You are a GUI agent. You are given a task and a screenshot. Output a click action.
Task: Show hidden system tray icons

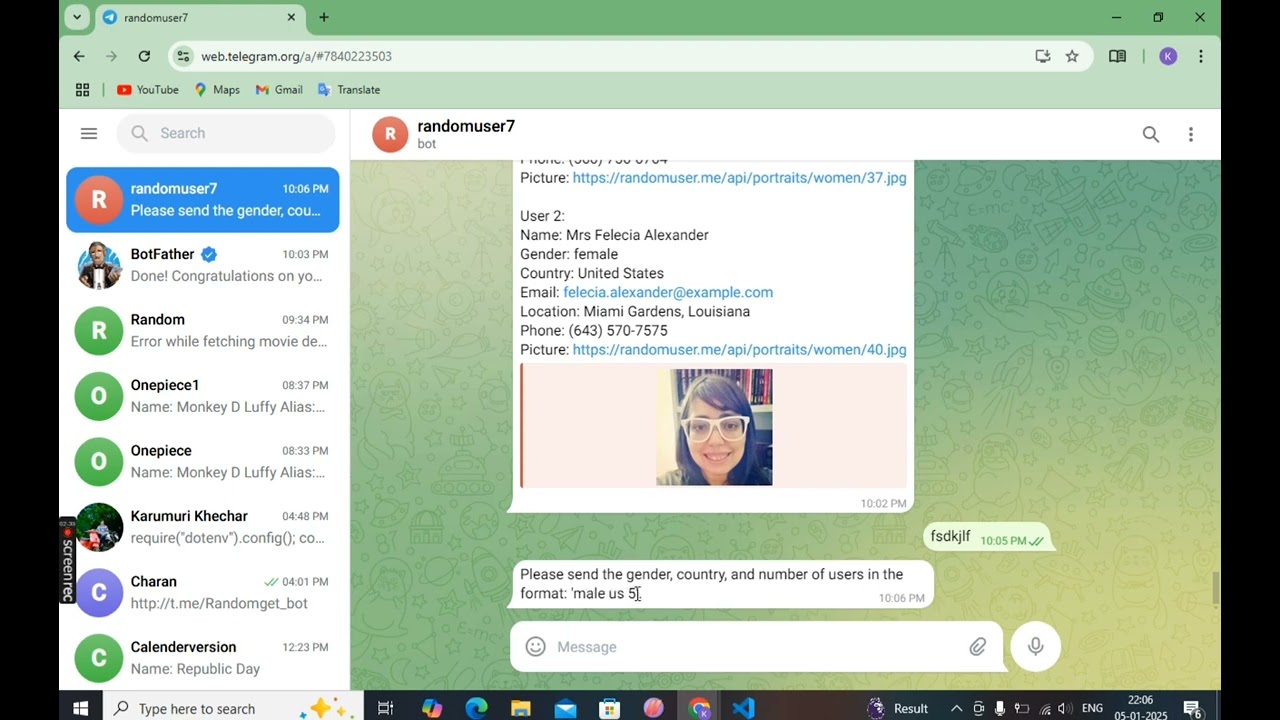956,708
